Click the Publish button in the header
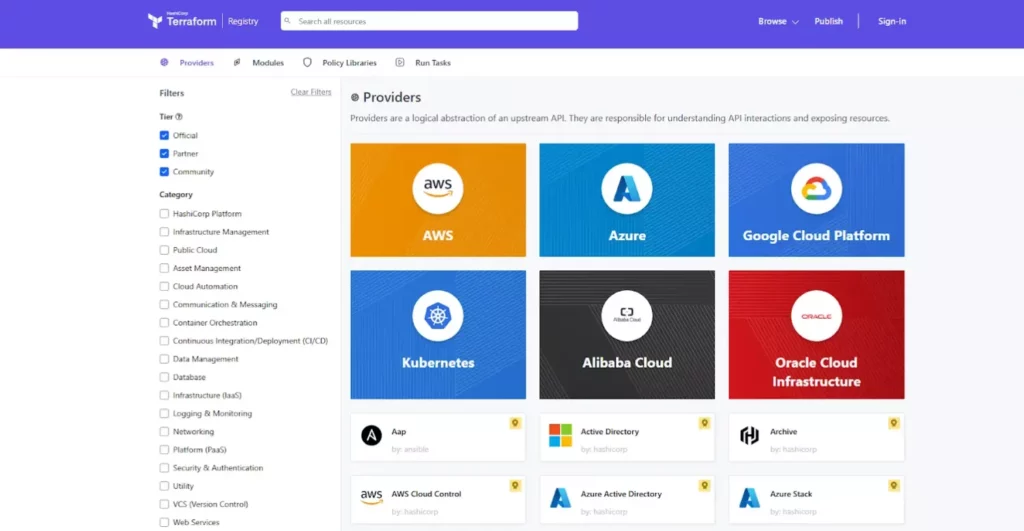The width and height of the screenshot is (1024, 531). point(828,21)
